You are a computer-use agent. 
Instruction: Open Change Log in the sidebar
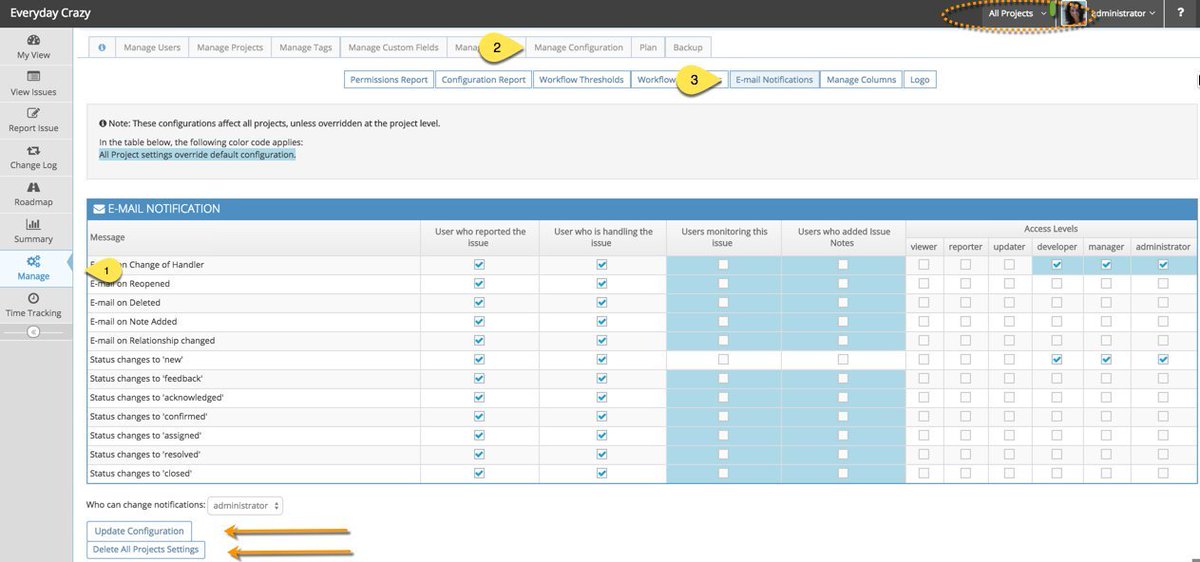(33, 157)
